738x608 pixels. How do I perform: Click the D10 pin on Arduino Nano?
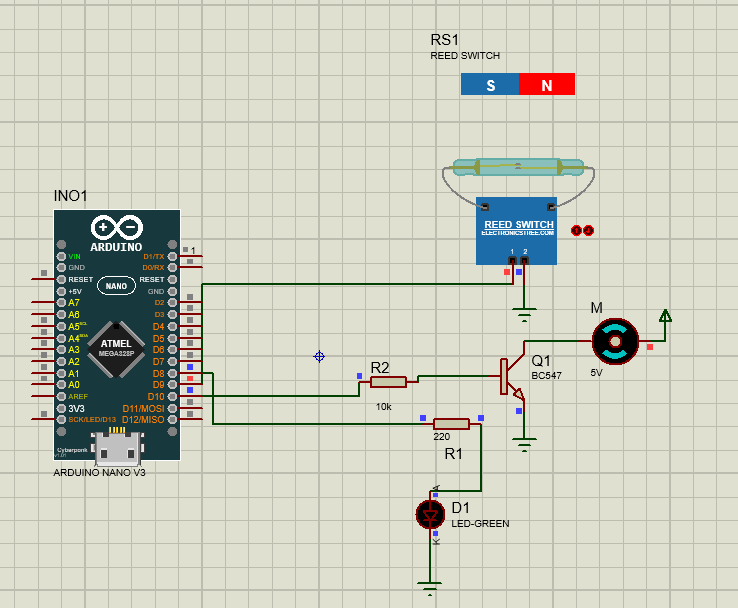tap(172, 396)
